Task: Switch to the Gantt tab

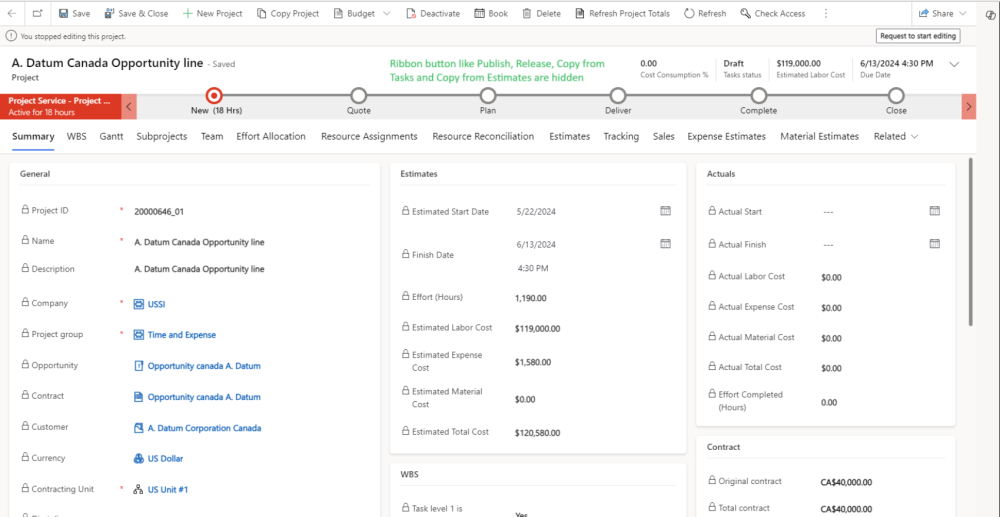Action: pos(111,137)
